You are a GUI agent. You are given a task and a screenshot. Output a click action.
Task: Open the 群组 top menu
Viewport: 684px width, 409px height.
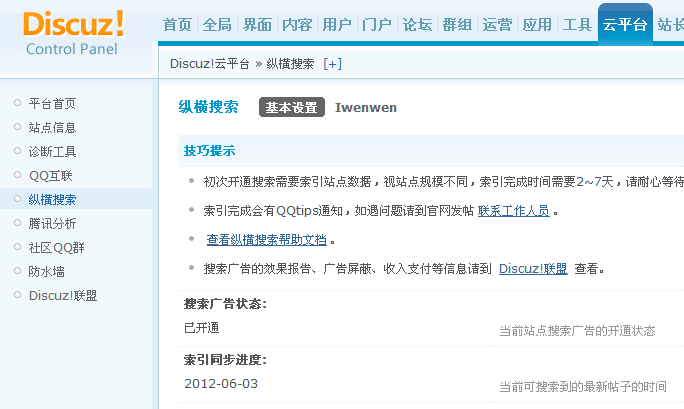click(457, 25)
